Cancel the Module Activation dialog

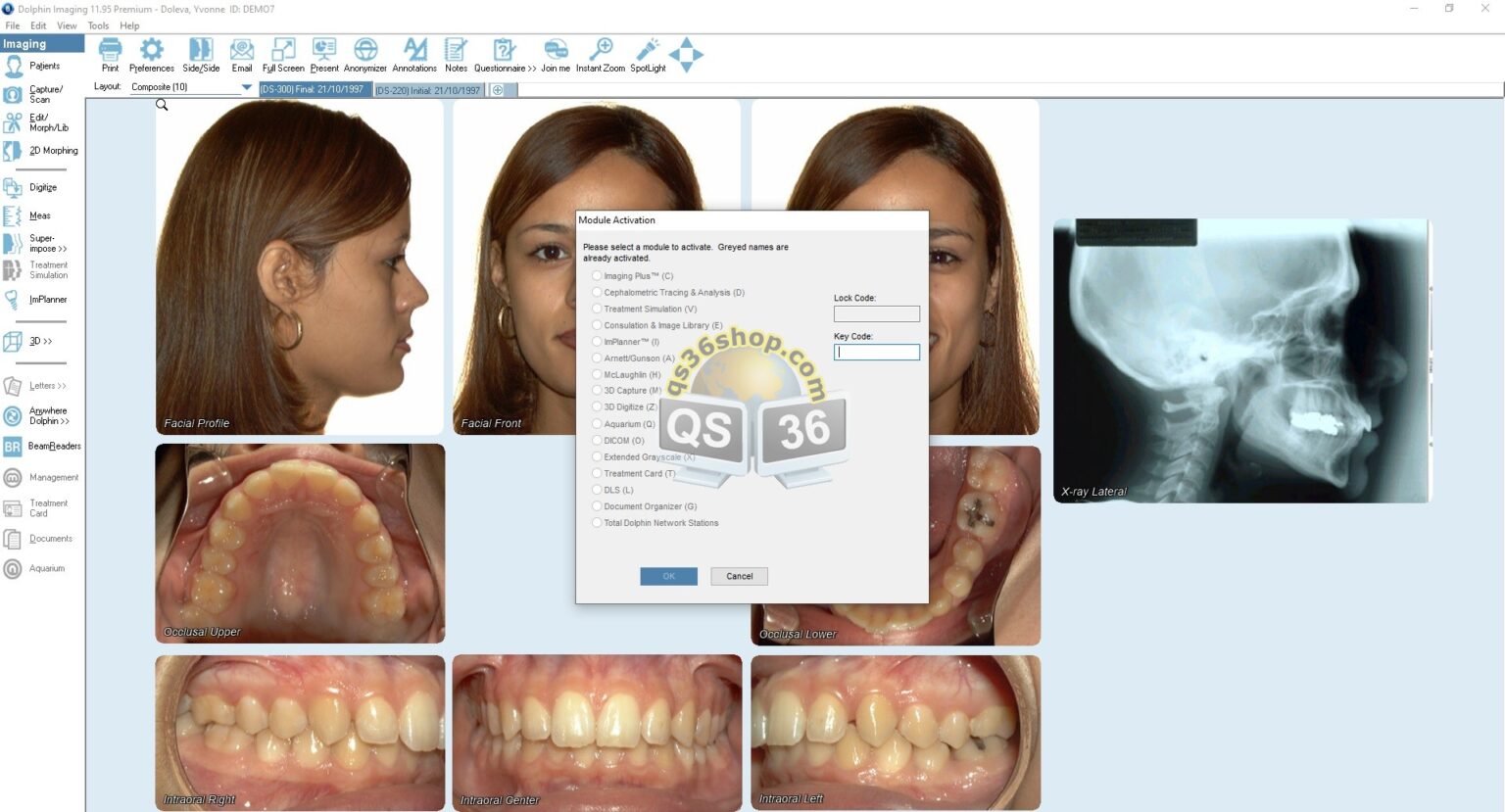click(x=740, y=576)
